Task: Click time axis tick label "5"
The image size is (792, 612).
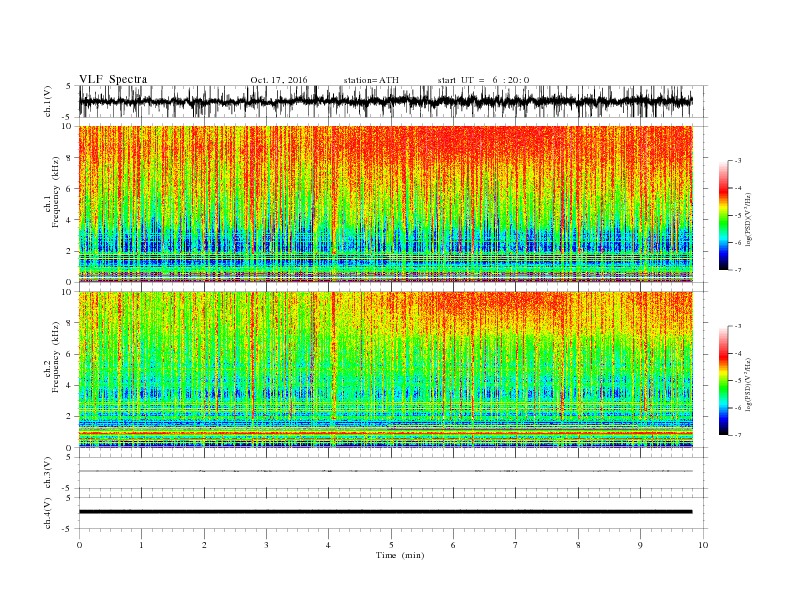Action: (x=391, y=545)
